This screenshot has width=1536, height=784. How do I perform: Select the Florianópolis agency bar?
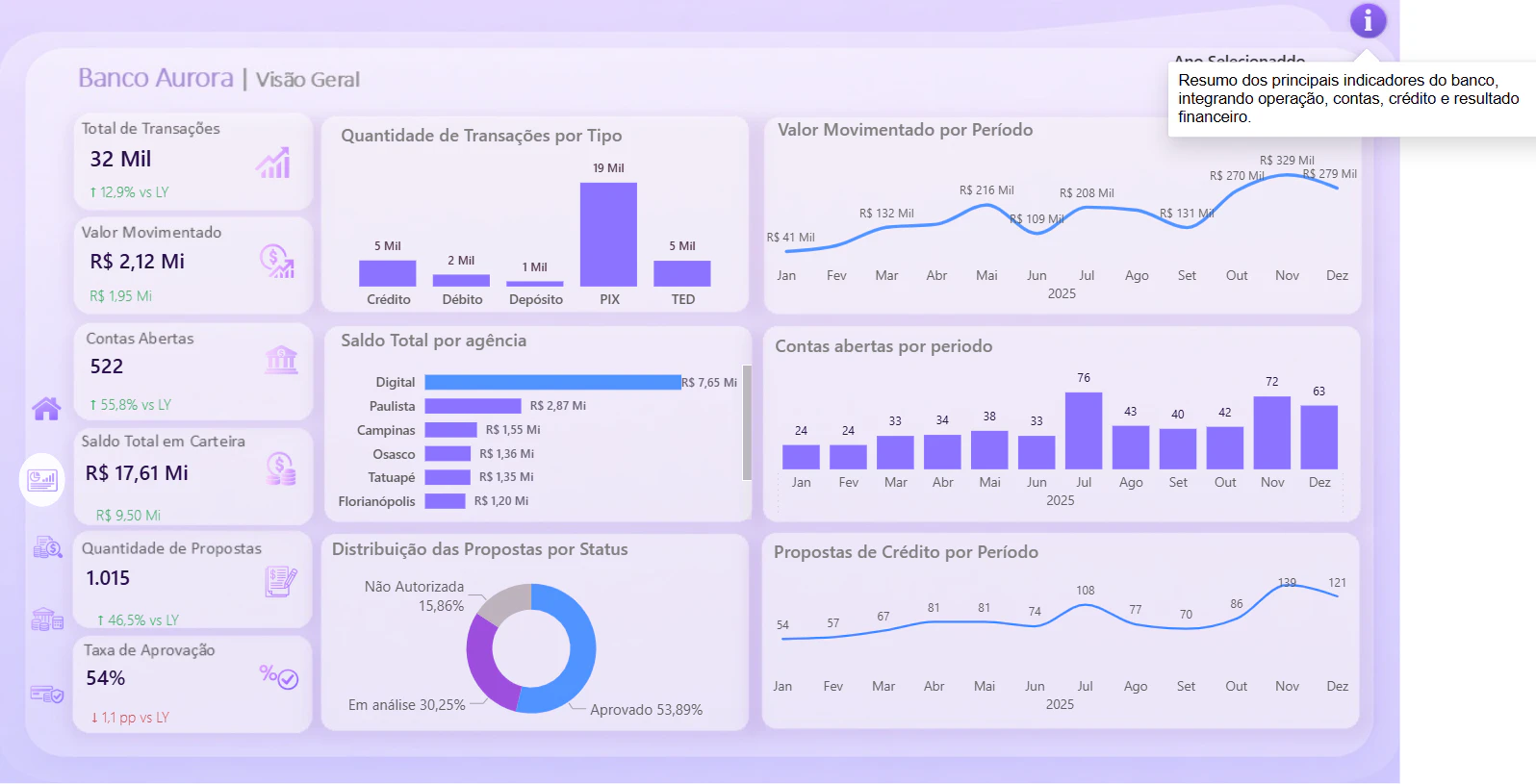(445, 501)
